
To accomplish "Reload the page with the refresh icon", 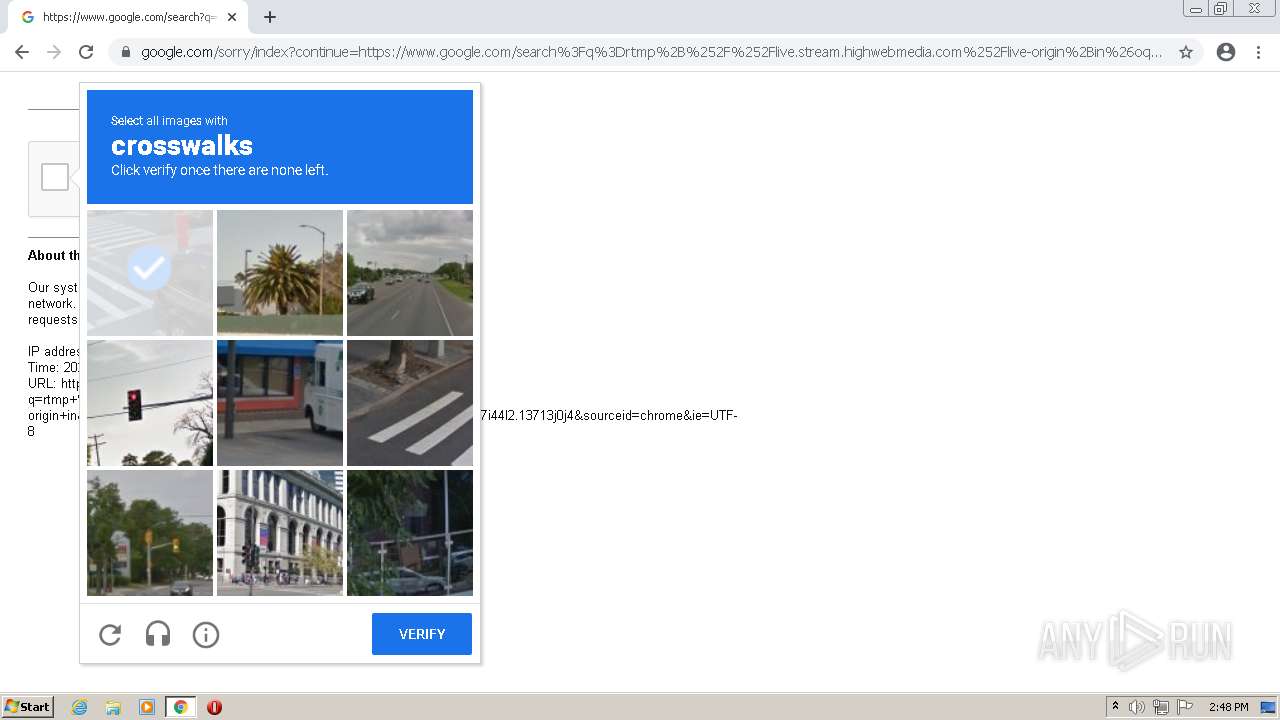I will pos(86,52).
